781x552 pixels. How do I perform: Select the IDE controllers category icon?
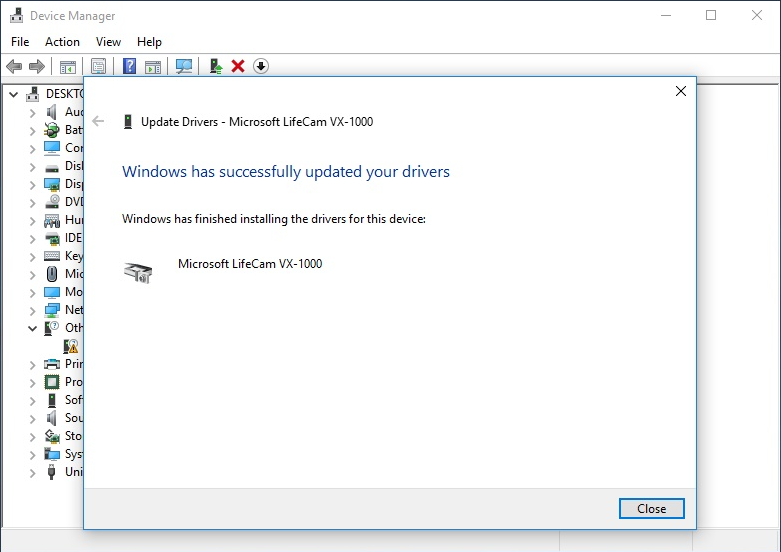(x=52, y=238)
